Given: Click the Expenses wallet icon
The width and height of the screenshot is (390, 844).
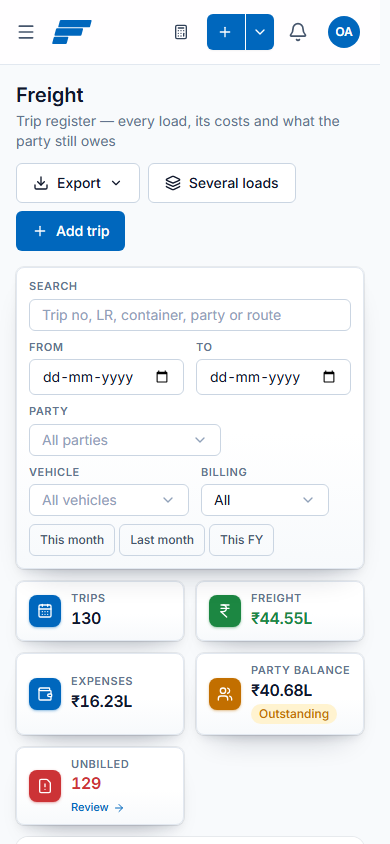Looking at the screenshot, I should click(45, 694).
